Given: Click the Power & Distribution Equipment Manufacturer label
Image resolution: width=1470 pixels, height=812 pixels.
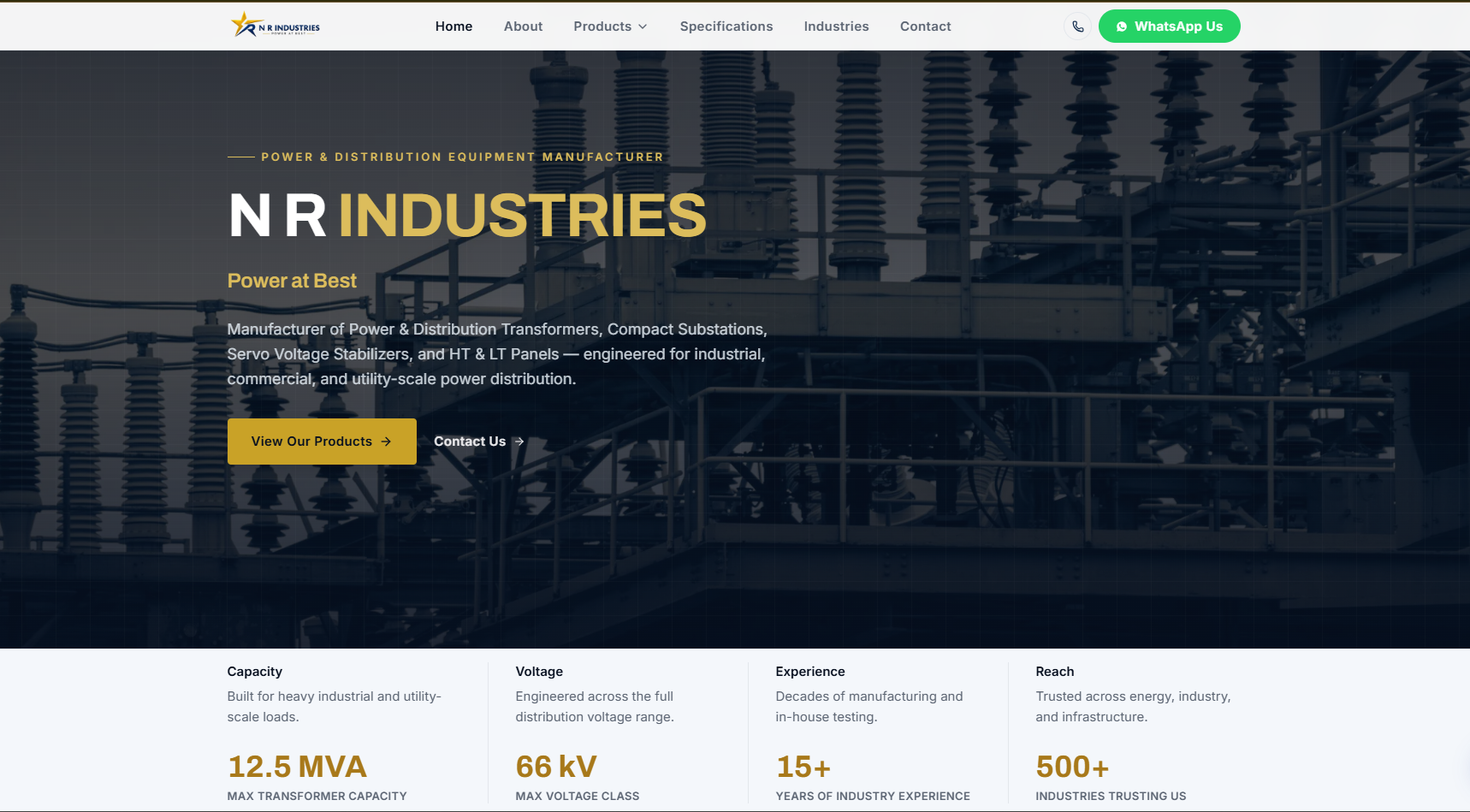Looking at the screenshot, I should 462,157.
